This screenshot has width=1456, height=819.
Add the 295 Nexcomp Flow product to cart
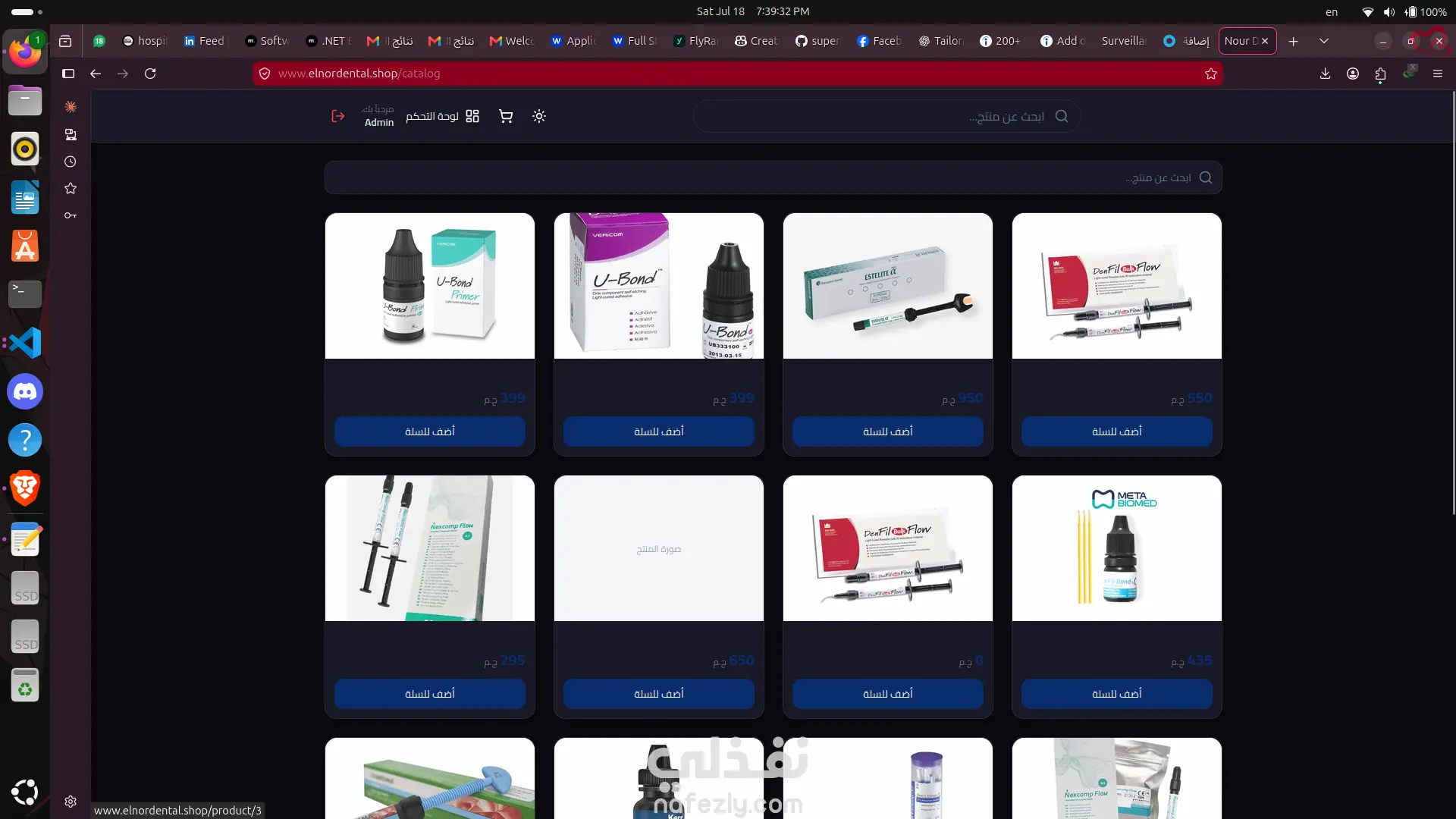[x=430, y=694]
